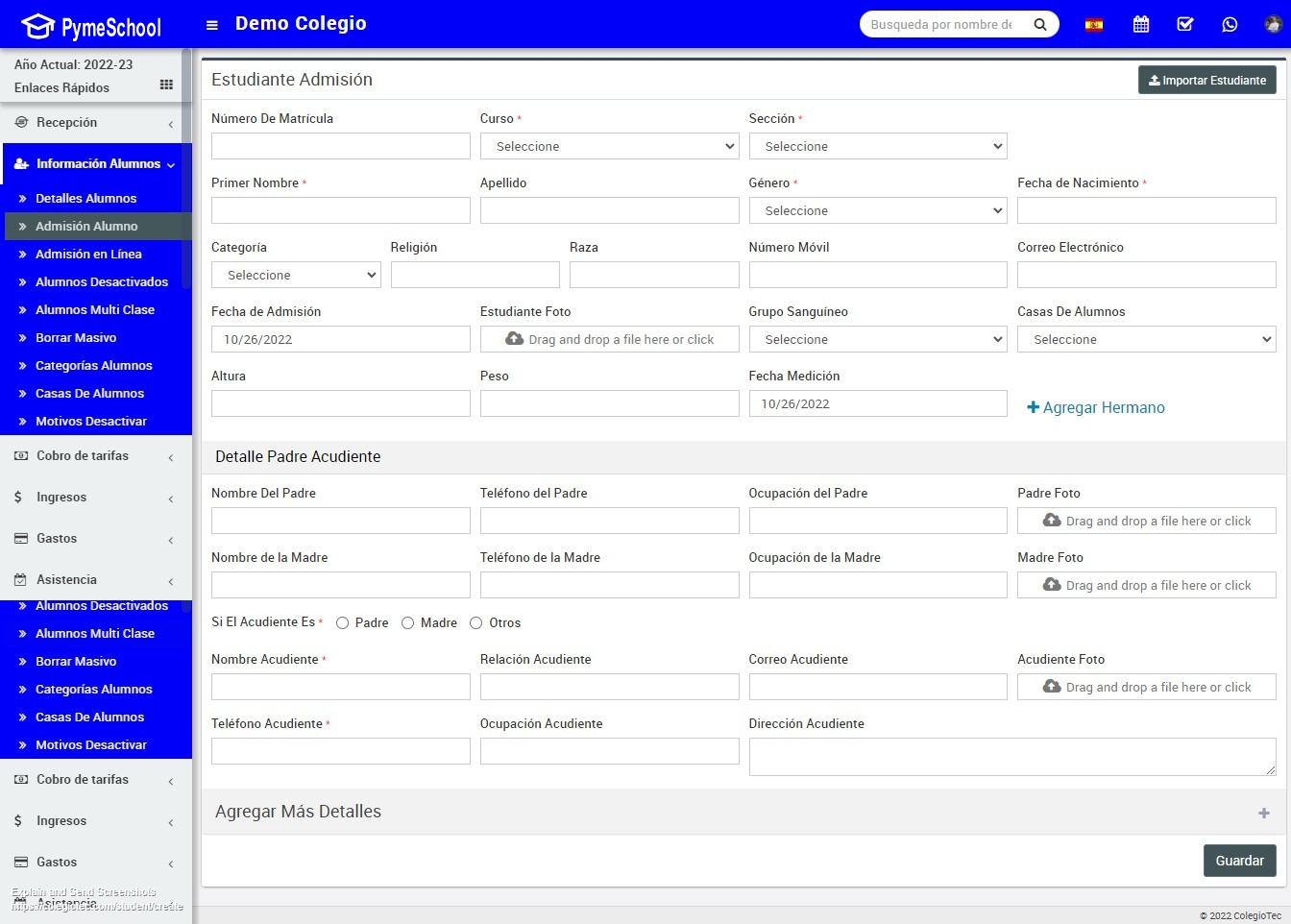Click the WhatsApp icon in header
The width and height of the screenshot is (1291, 924).
[1230, 25]
